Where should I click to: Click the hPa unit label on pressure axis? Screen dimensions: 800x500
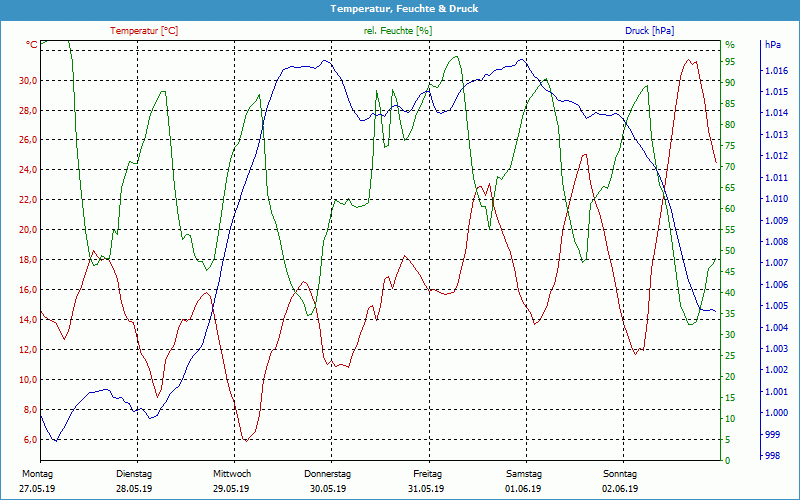pyautogui.click(x=772, y=45)
